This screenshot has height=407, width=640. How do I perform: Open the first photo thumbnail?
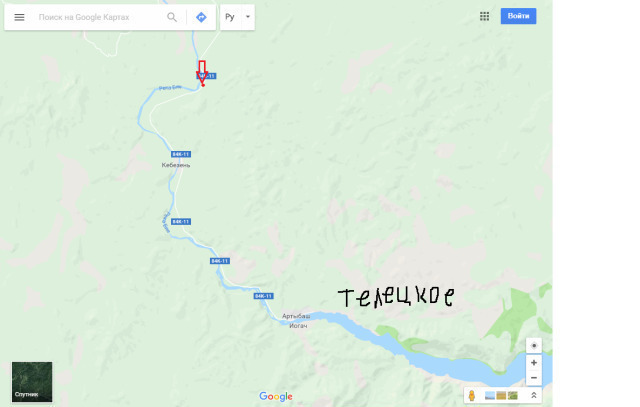click(x=490, y=395)
